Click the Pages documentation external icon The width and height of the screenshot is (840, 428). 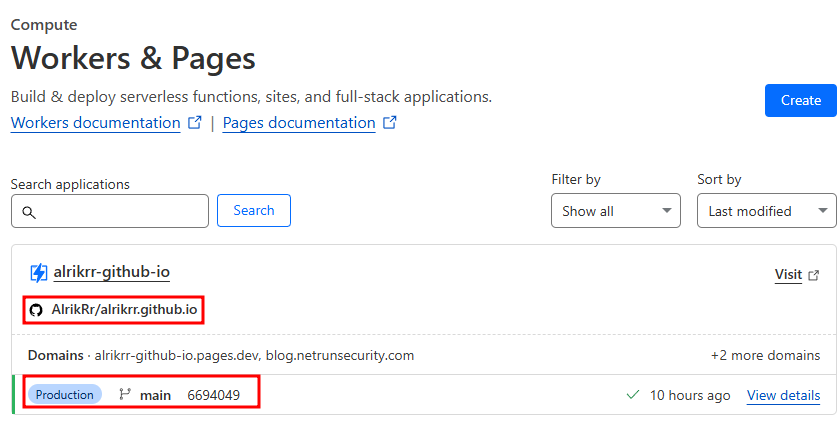click(x=390, y=123)
